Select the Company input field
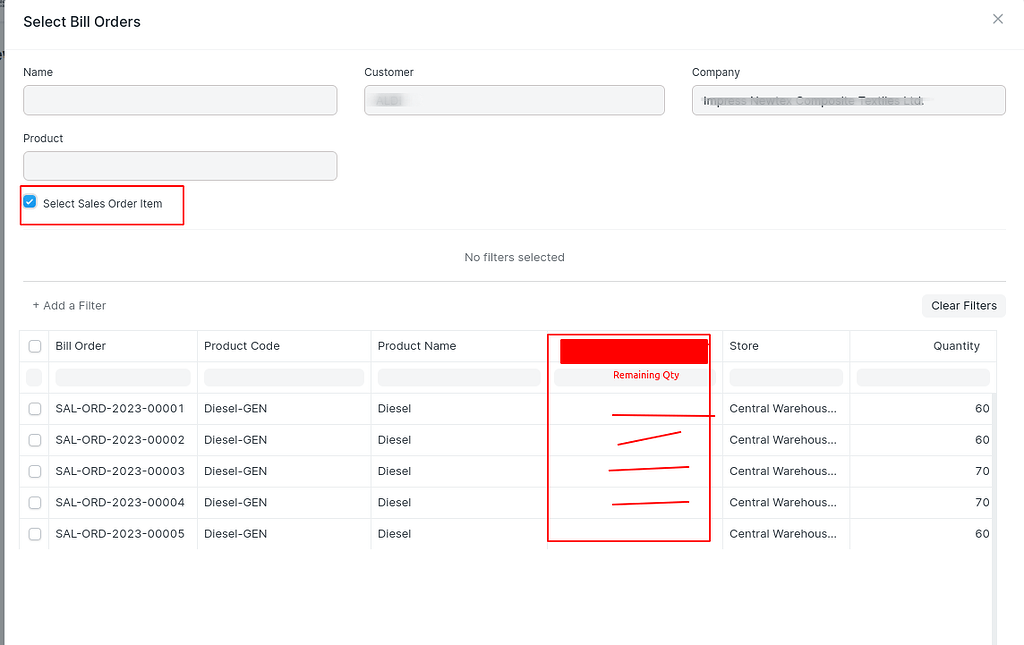 [848, 100]
